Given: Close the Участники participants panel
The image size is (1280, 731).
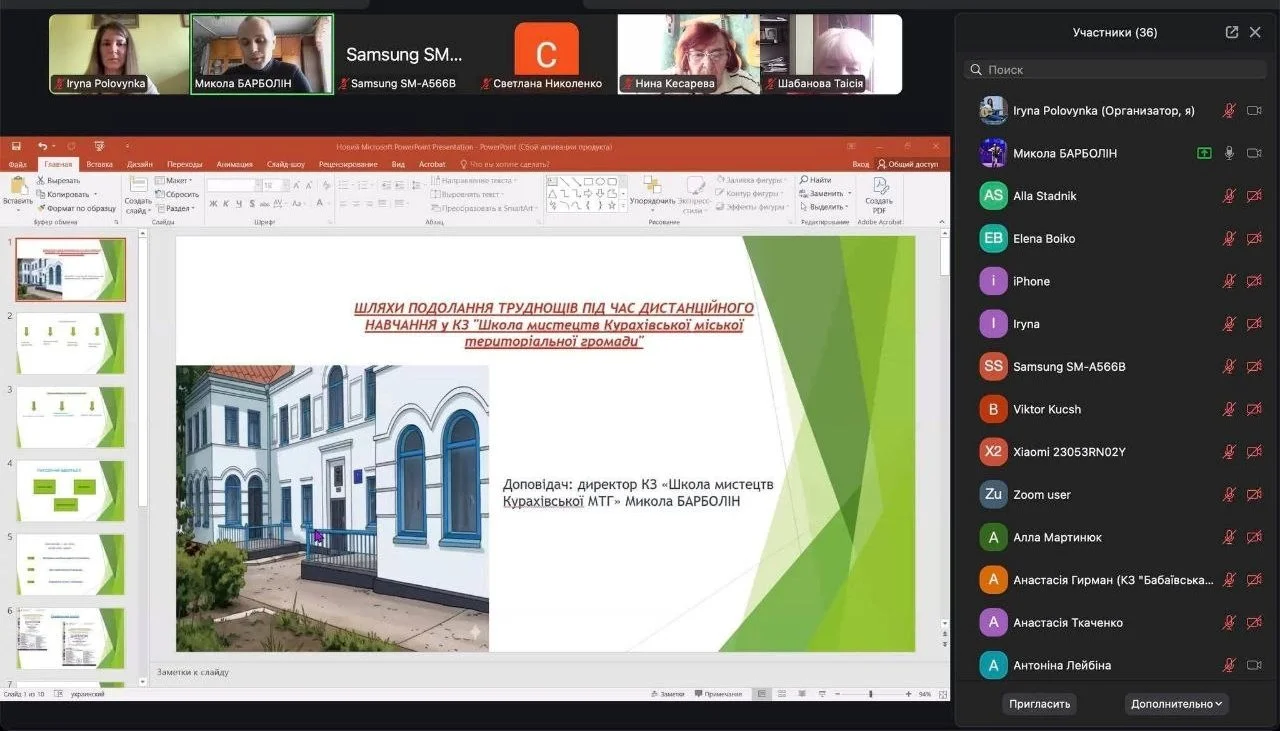Looking at the screenshot, I should [1255, 32].
